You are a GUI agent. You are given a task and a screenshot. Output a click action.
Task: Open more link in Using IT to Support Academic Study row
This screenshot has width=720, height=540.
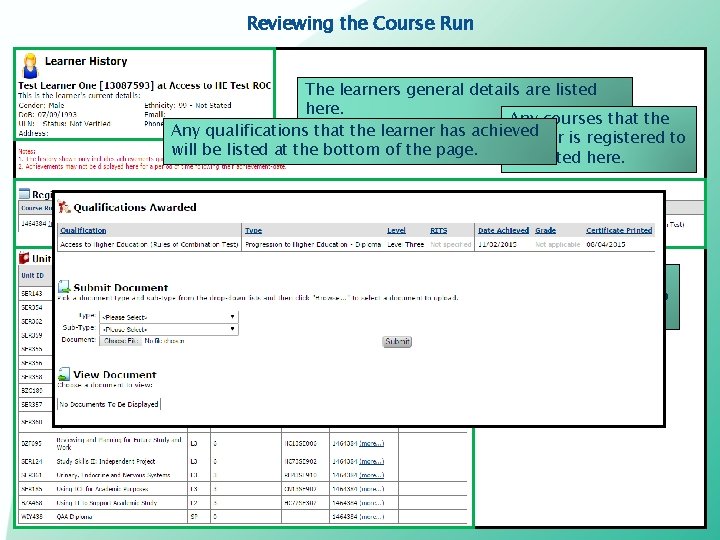click(x=371, y=503)
